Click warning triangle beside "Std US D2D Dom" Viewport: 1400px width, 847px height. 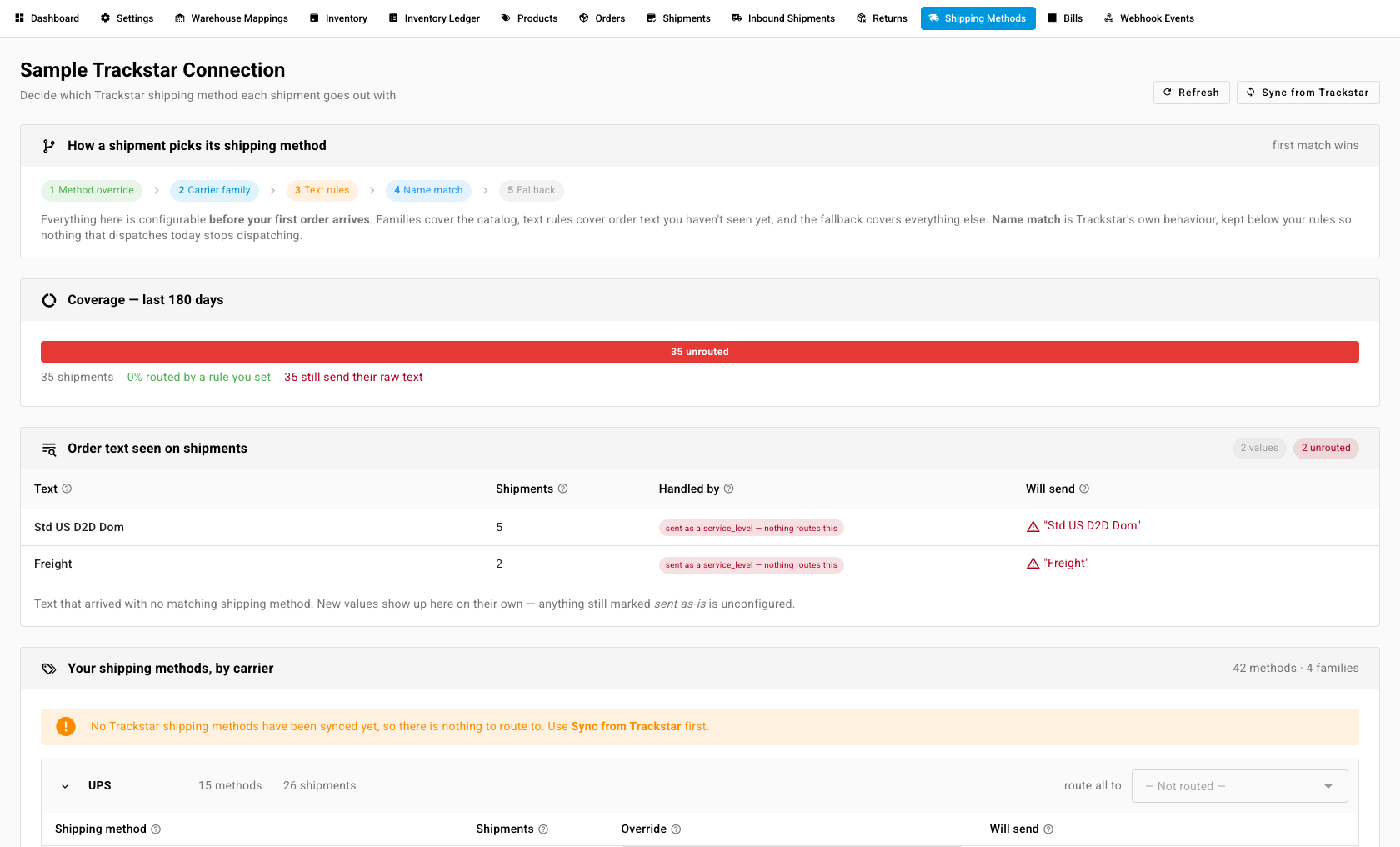click(1033, 526)
